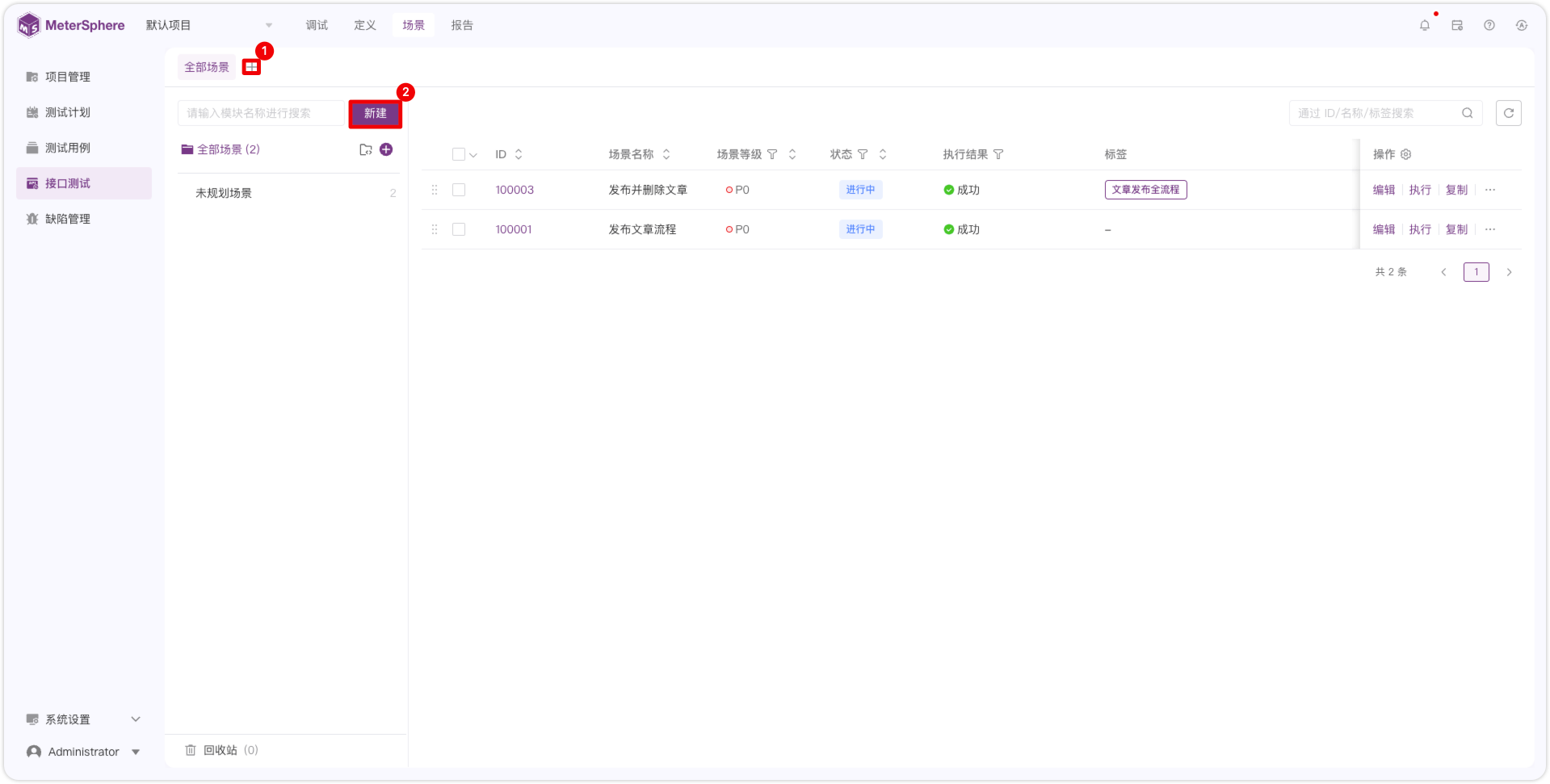
Task: Click 复制 for scenario 100003
Action: [x=1456, y=190]
